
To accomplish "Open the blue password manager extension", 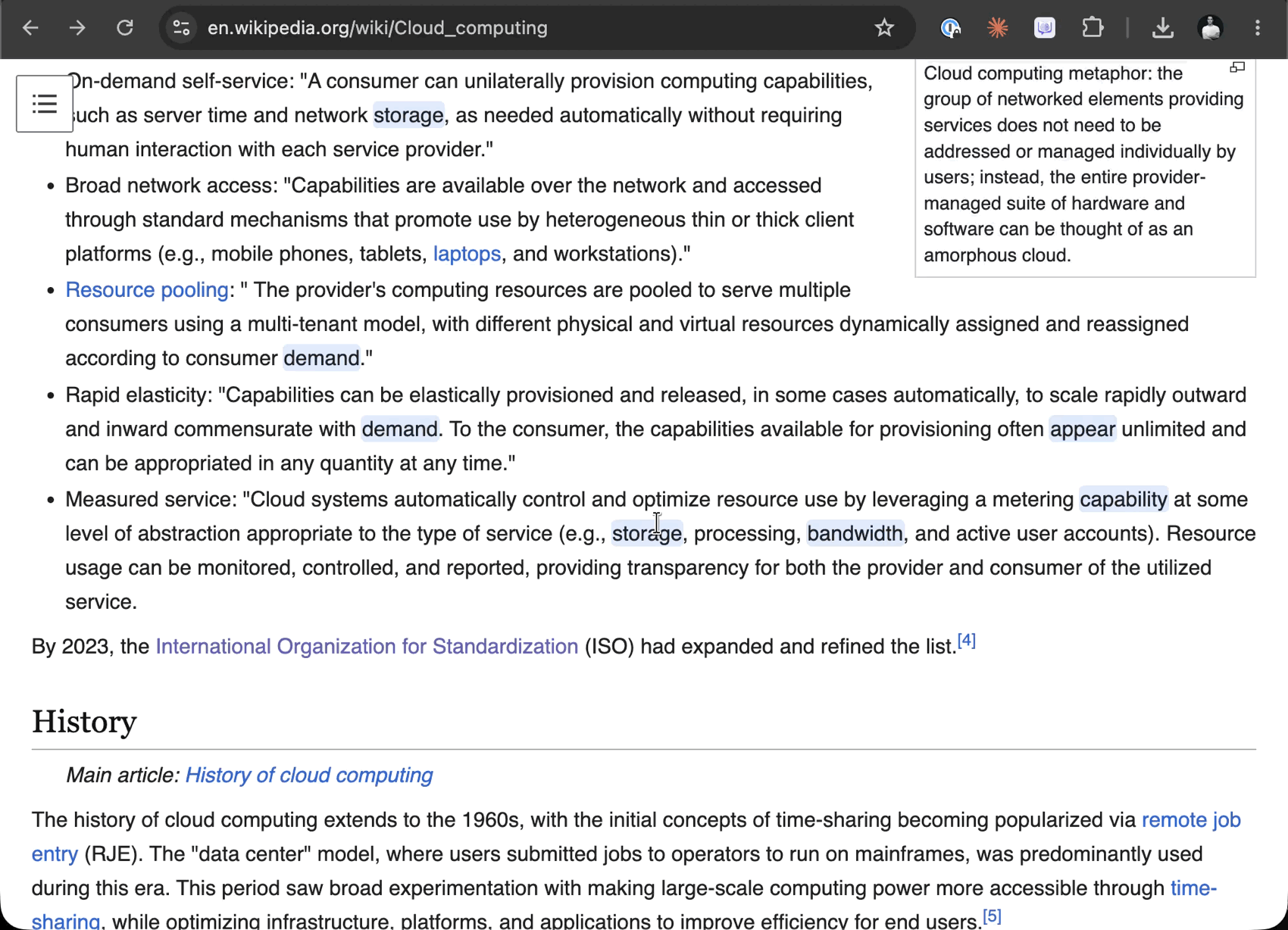I will [x=950, y=28].
